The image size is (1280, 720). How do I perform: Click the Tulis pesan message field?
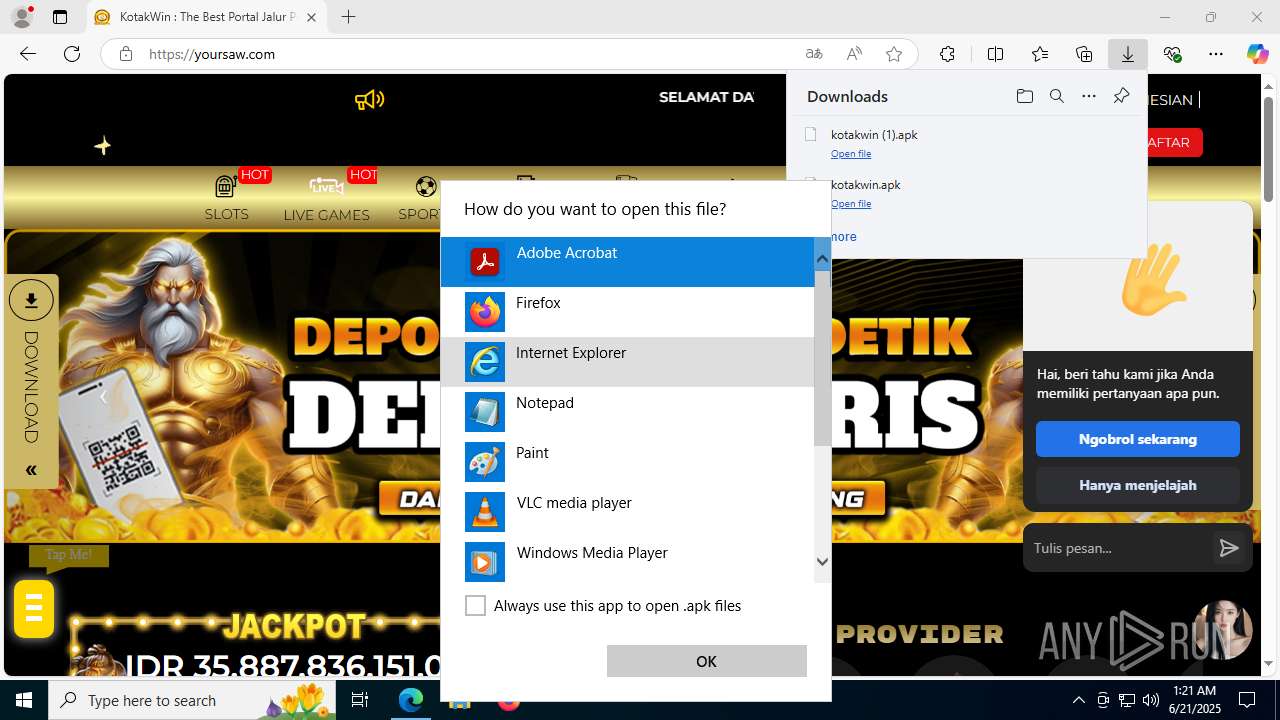click(x=1118, y=548)
